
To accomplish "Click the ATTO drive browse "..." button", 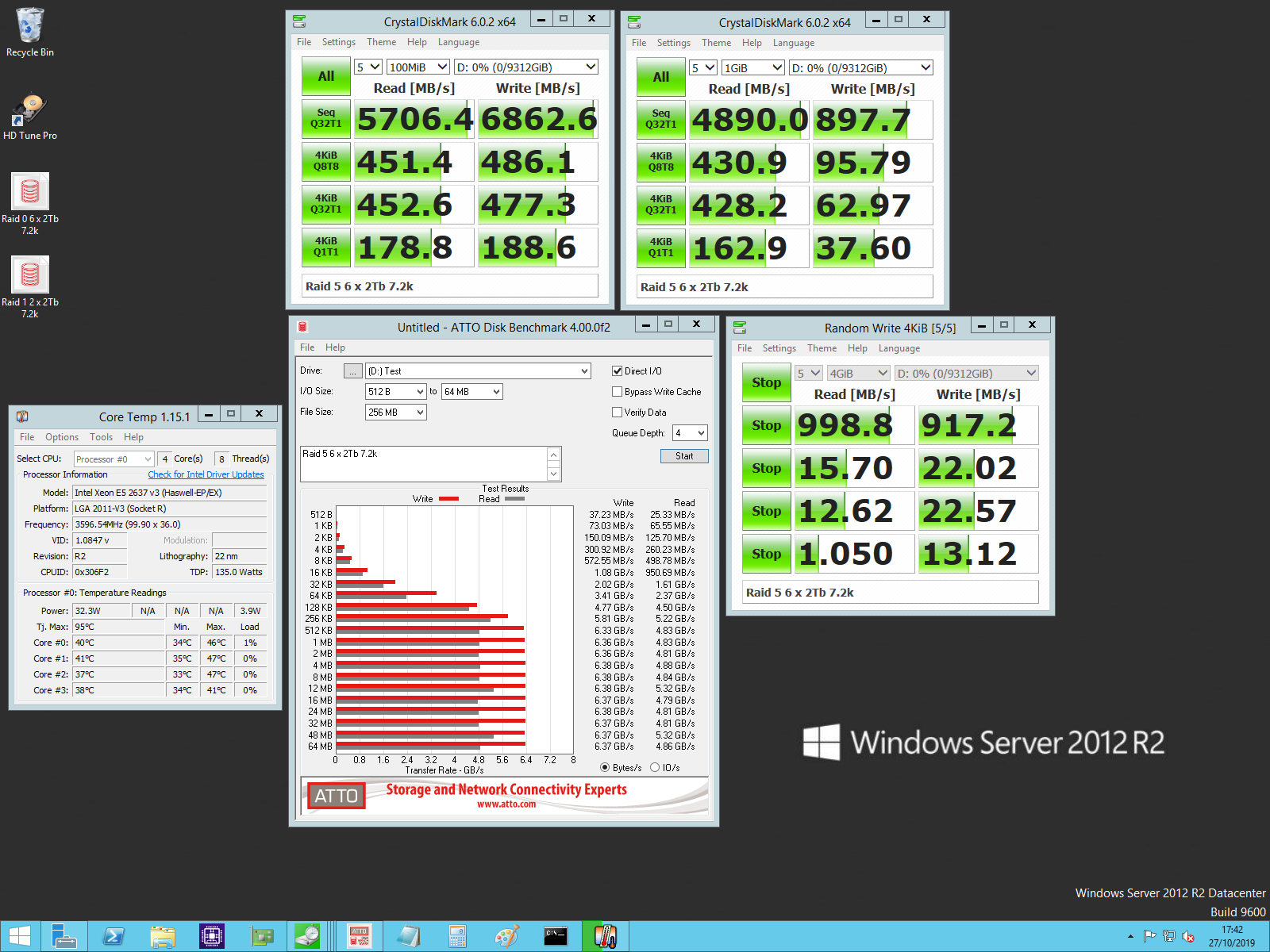I will point(352,370).
